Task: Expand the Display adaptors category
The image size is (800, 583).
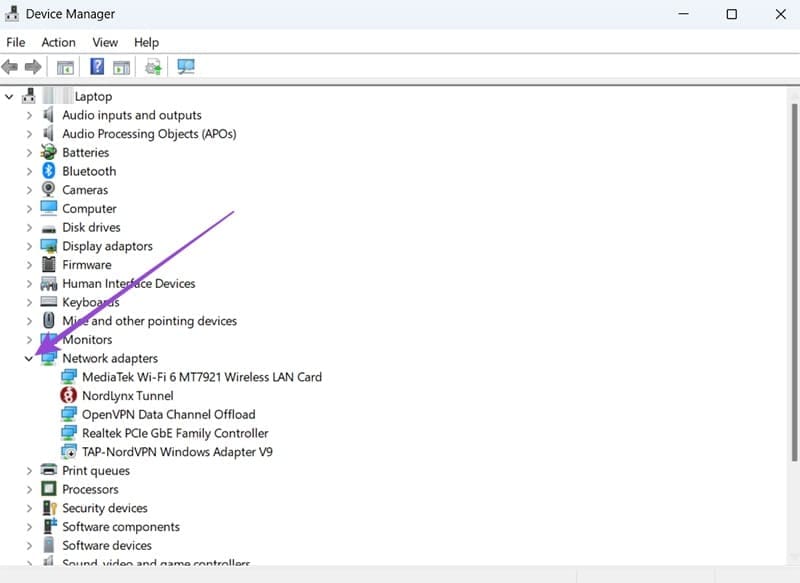Action: [x=28, y=245]
